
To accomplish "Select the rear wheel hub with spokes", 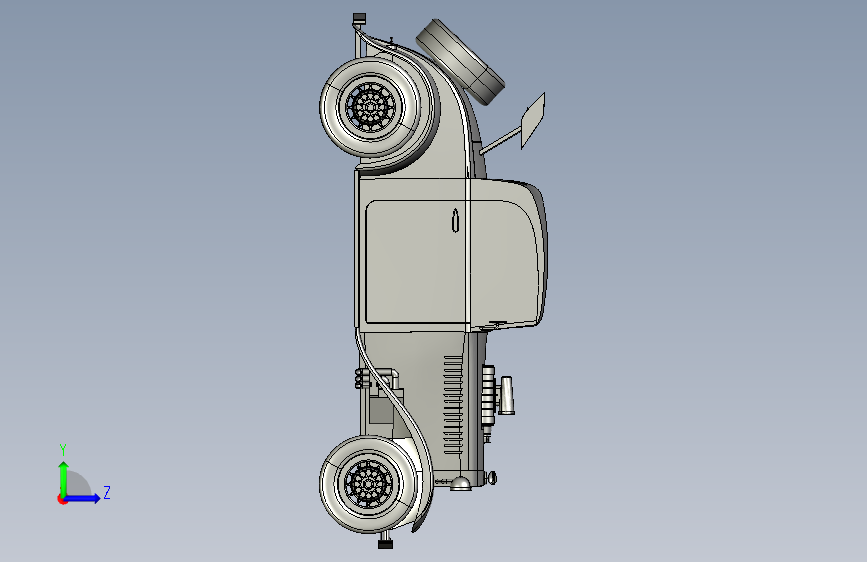I will pos(370,107).
